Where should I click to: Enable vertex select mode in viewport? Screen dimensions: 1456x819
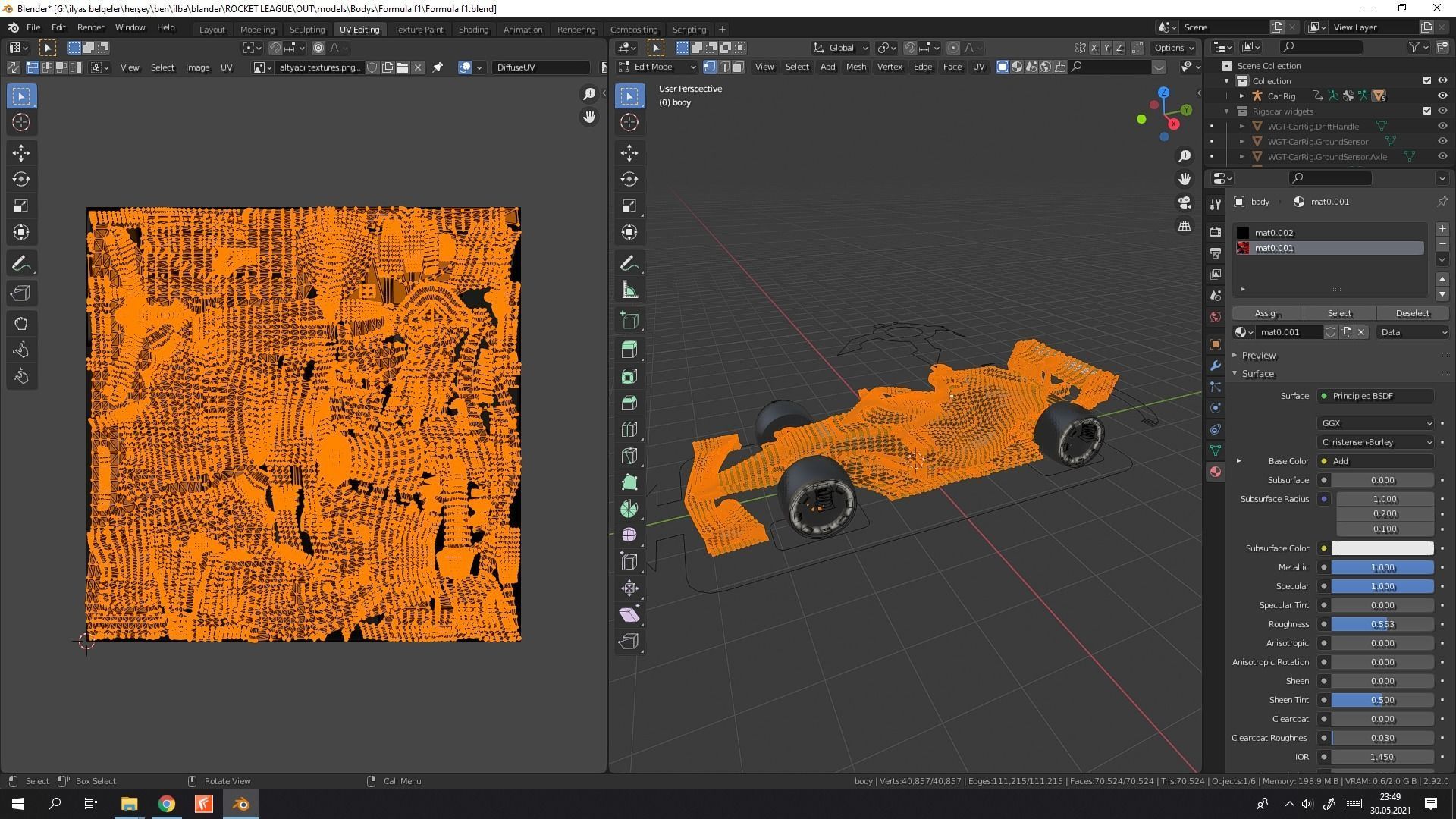coord(709,67)
